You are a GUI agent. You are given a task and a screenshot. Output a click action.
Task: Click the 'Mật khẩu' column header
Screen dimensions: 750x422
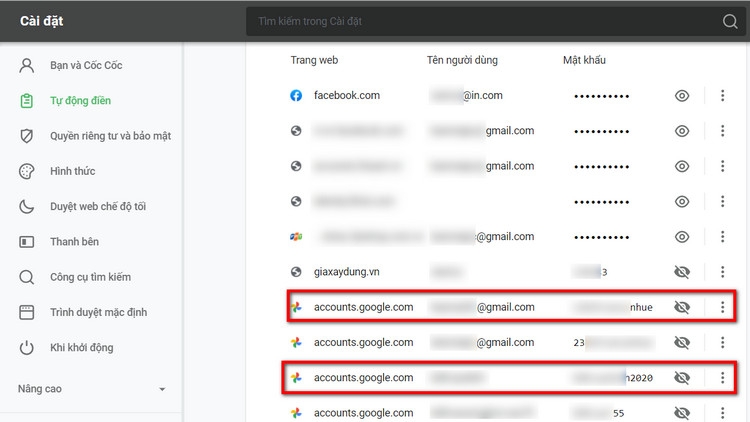click(x=584, y=60)
